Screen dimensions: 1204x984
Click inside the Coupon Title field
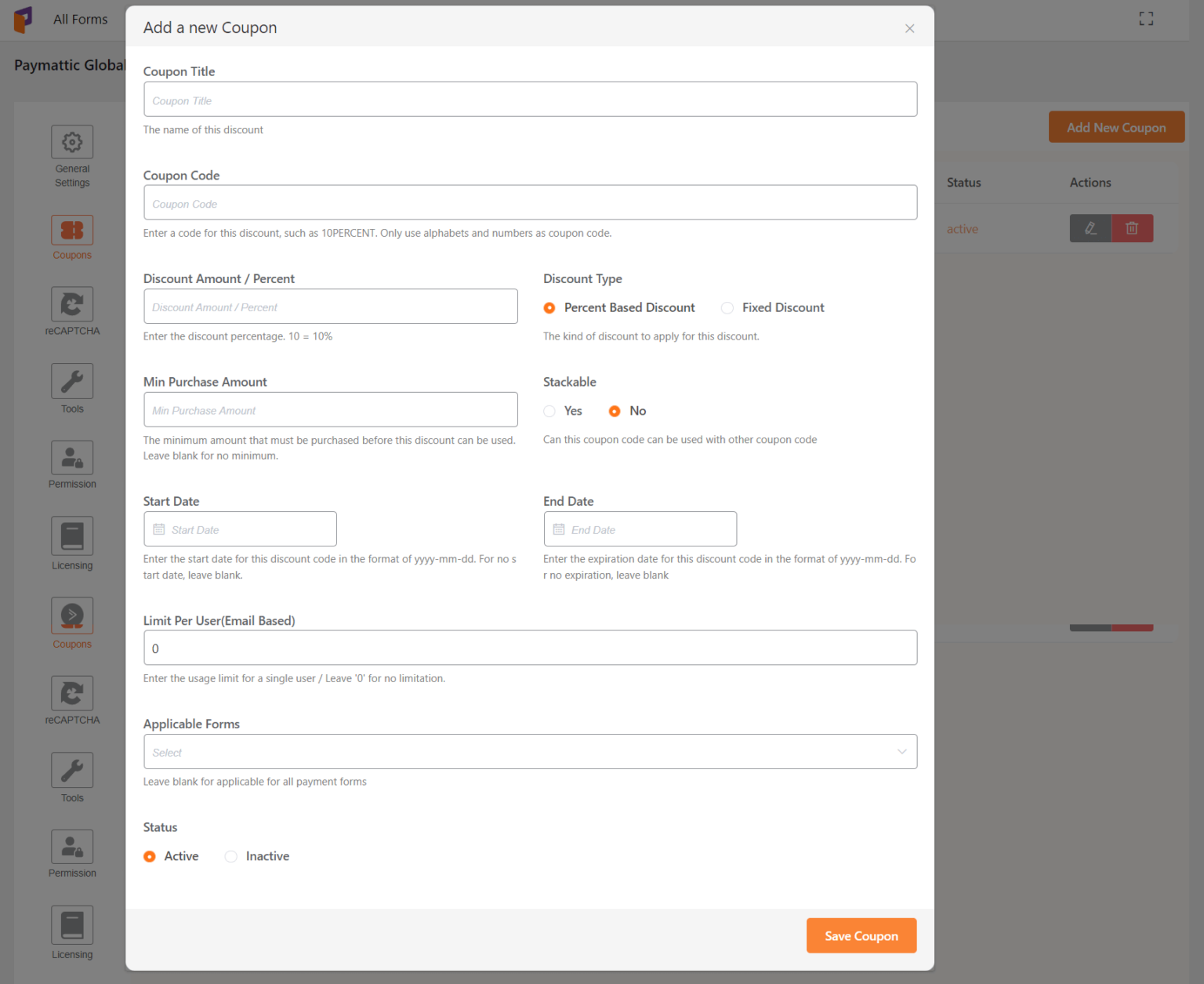(x=530, y=99)
